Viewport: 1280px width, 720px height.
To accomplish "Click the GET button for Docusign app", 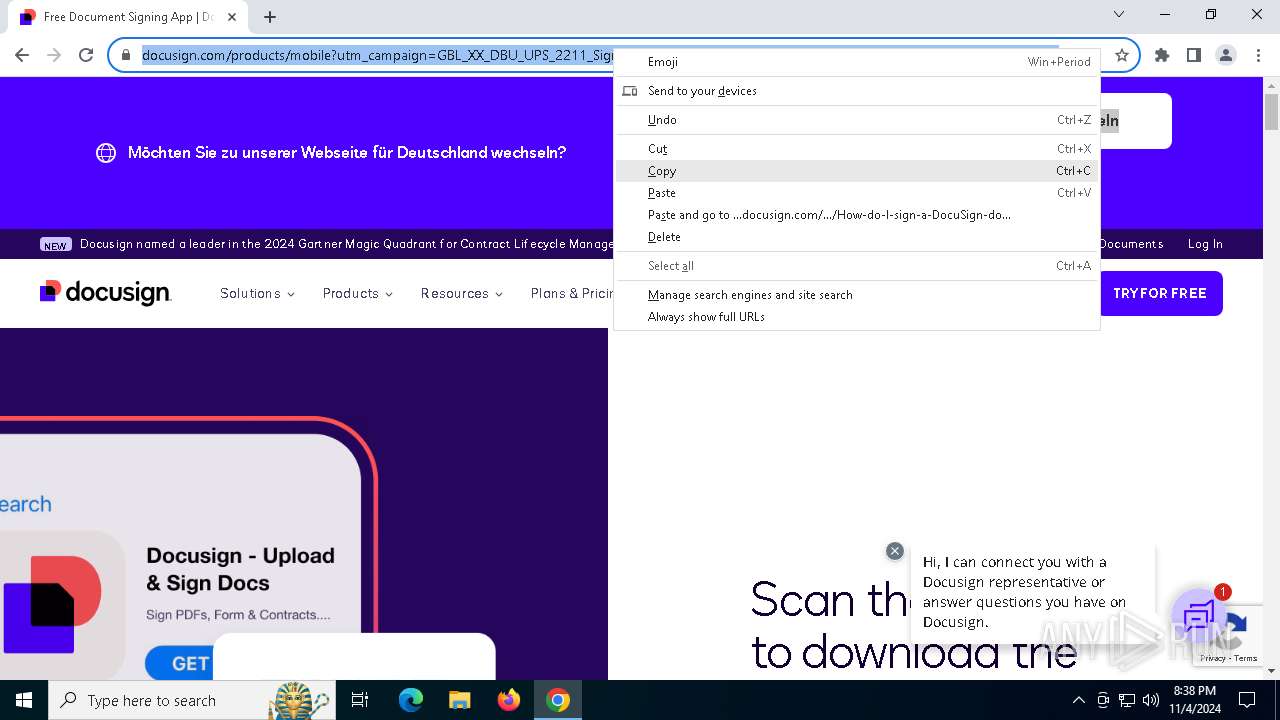I will point(178,663).
